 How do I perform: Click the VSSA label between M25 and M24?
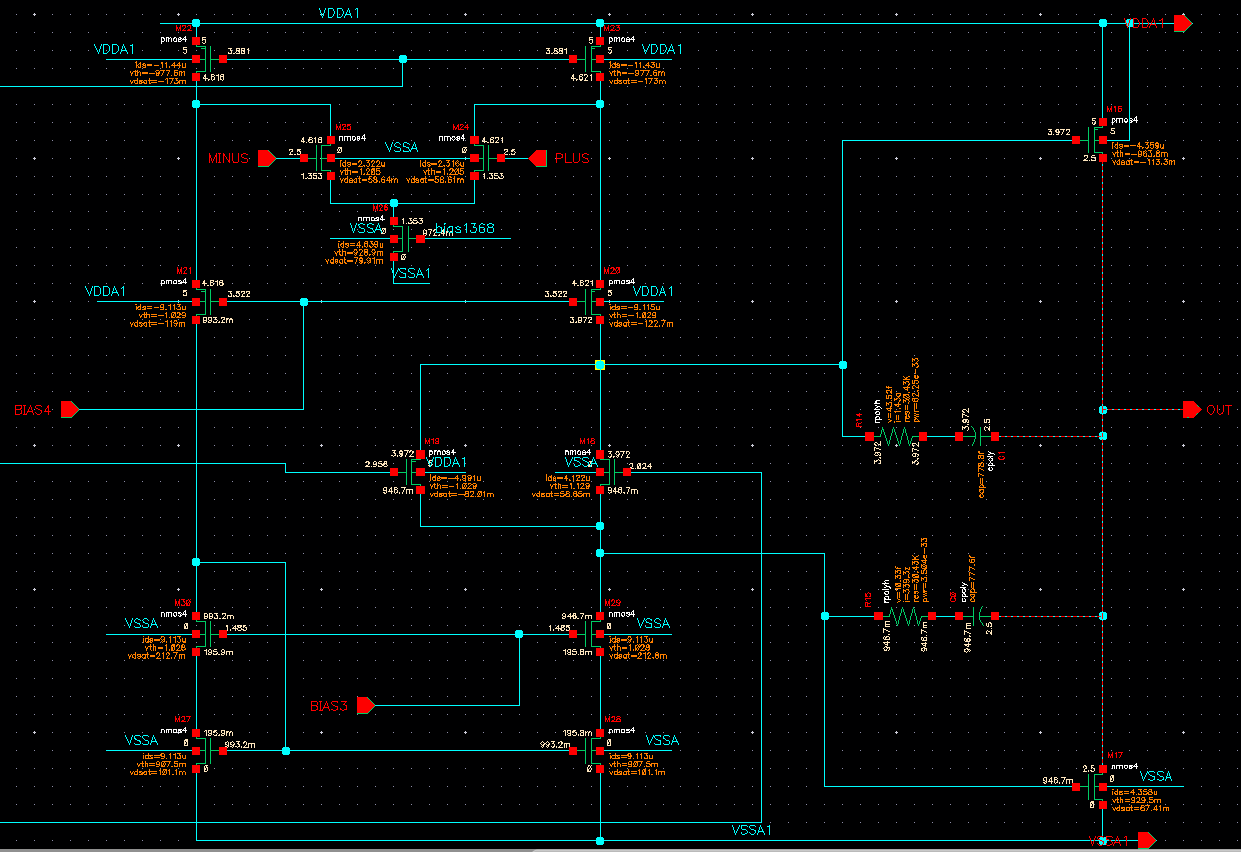(401, 147)
